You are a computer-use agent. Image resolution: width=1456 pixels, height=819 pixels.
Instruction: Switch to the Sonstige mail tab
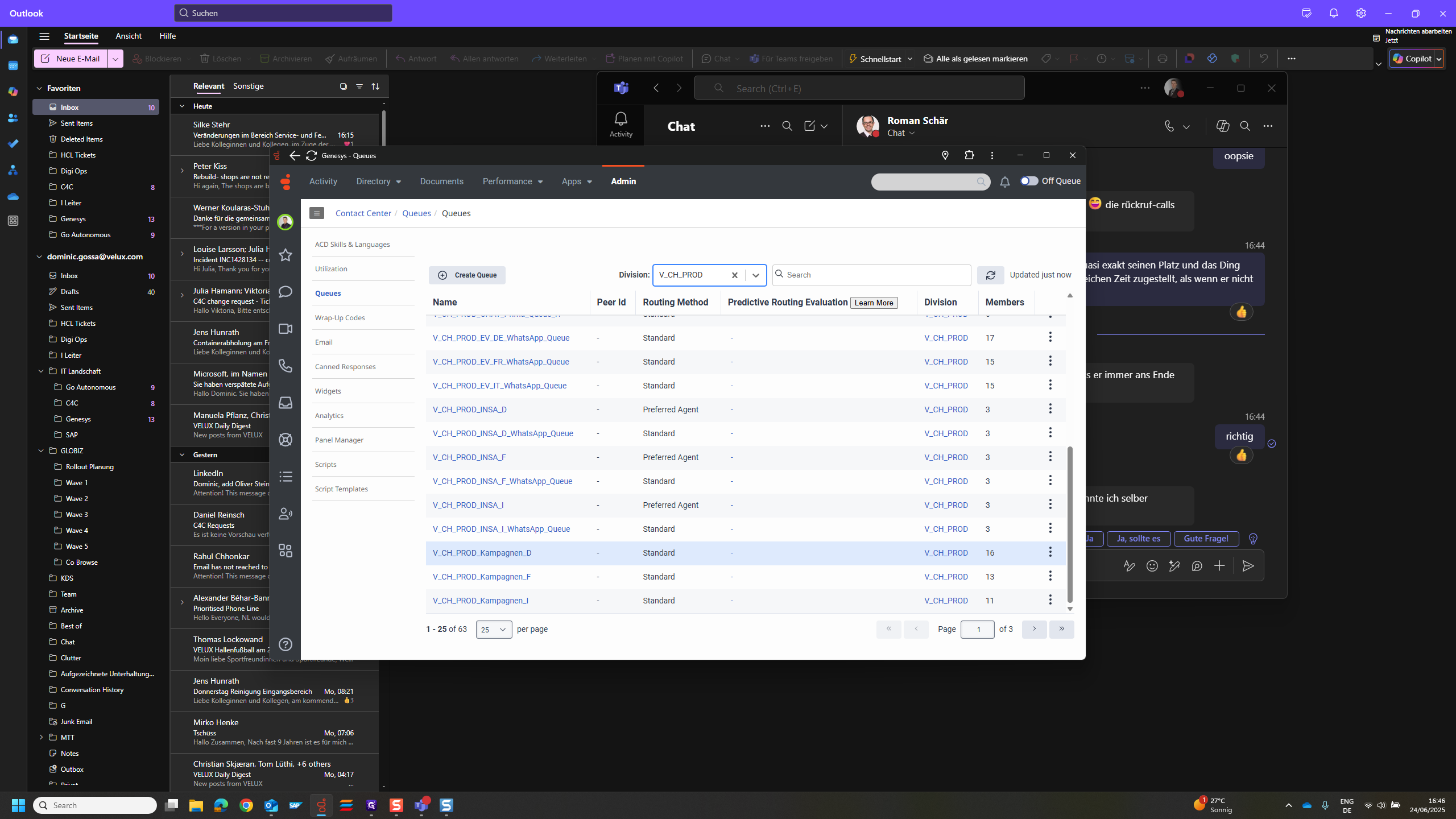[x=248, y=86]
